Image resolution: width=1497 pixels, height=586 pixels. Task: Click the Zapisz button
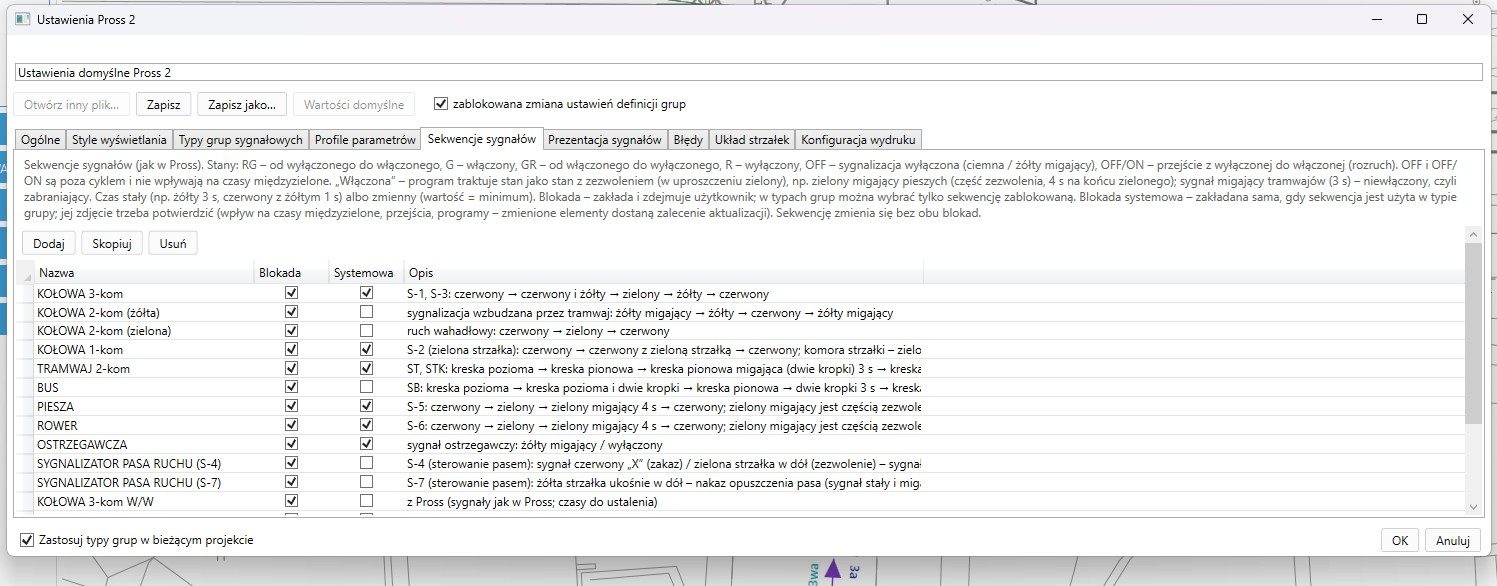point(163,104)
